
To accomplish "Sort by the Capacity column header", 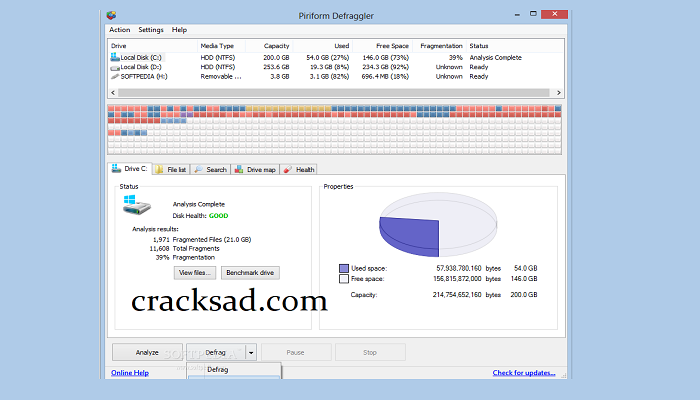I will point(269,46).
